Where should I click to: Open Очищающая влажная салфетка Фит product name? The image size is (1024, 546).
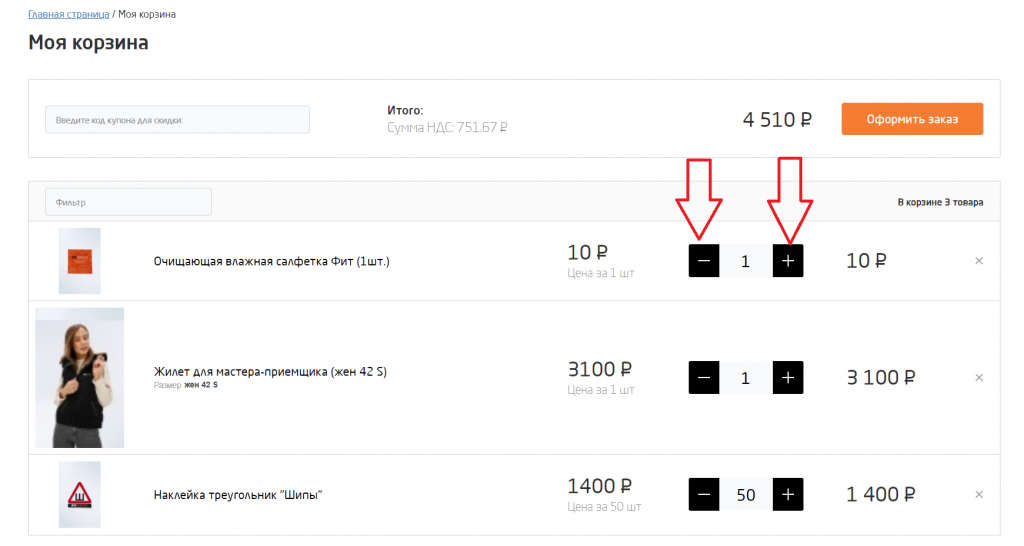(x=271, y=261)
